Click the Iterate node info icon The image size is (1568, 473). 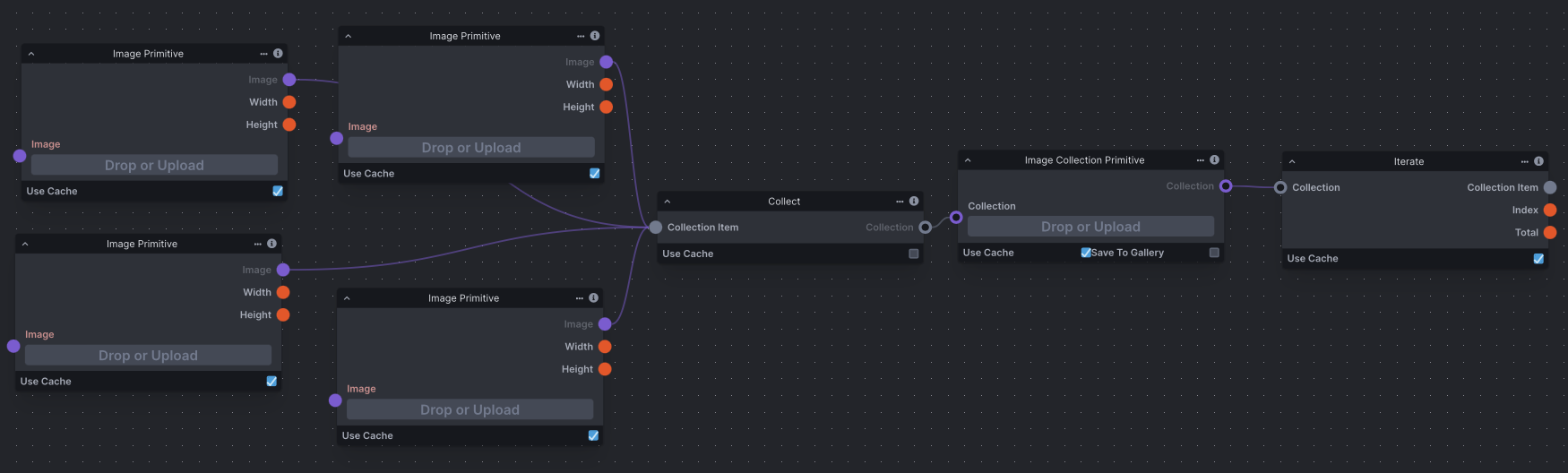coord(1538,162)
